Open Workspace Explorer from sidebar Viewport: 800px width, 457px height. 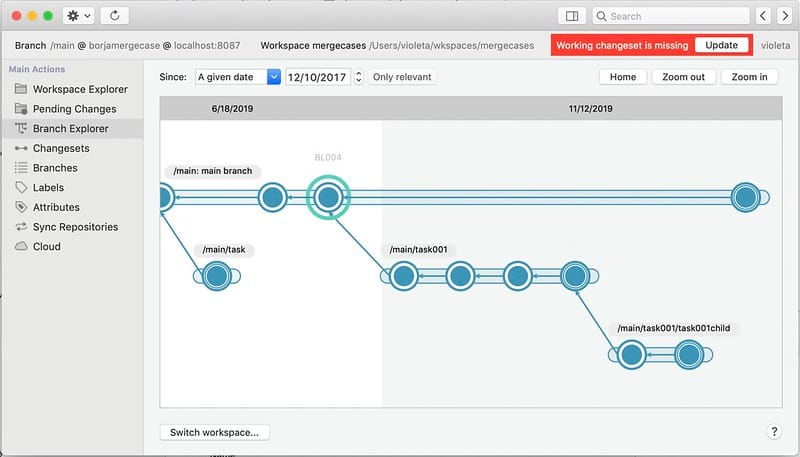(x=79, y=89)
